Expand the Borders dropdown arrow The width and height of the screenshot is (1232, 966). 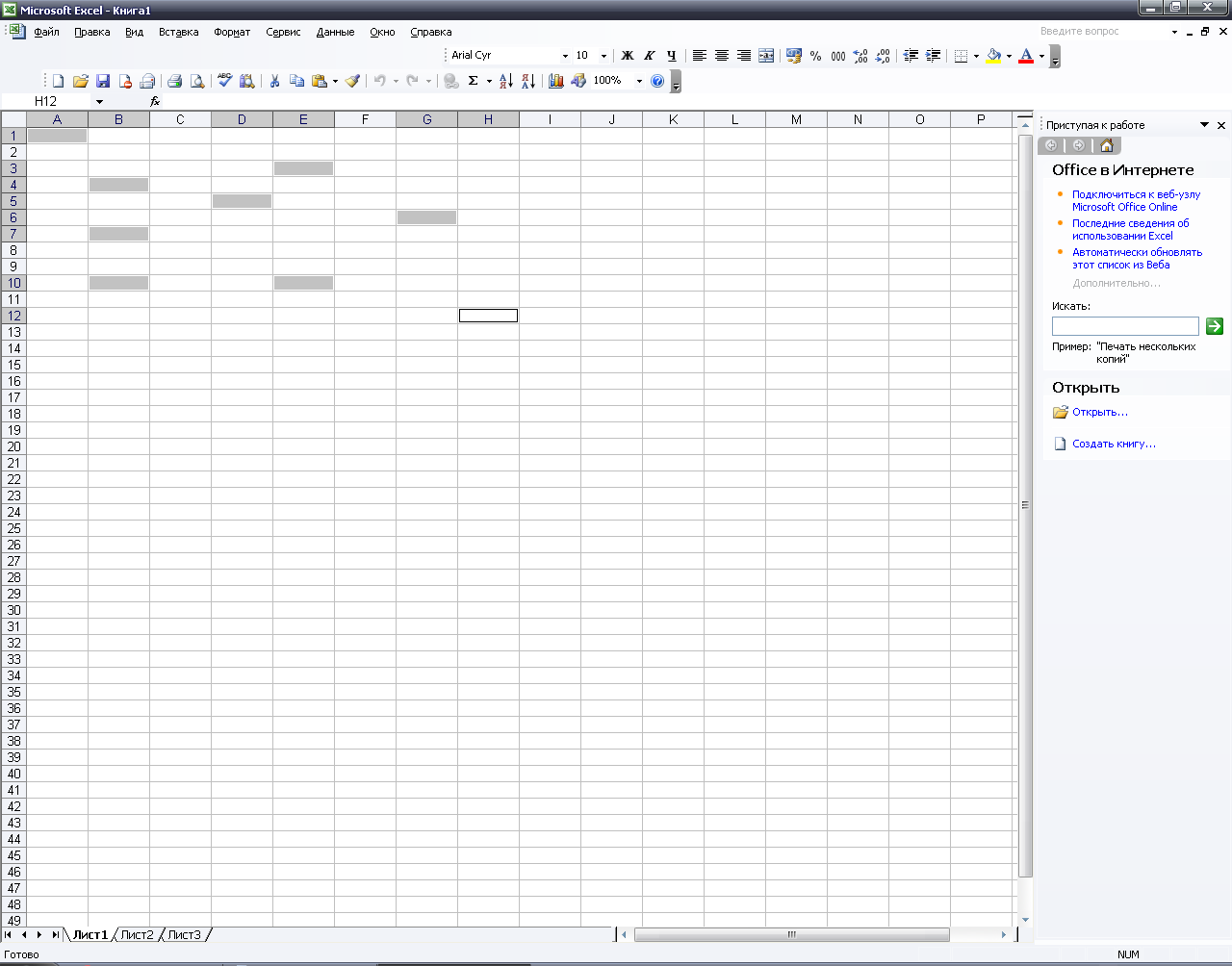976,56
